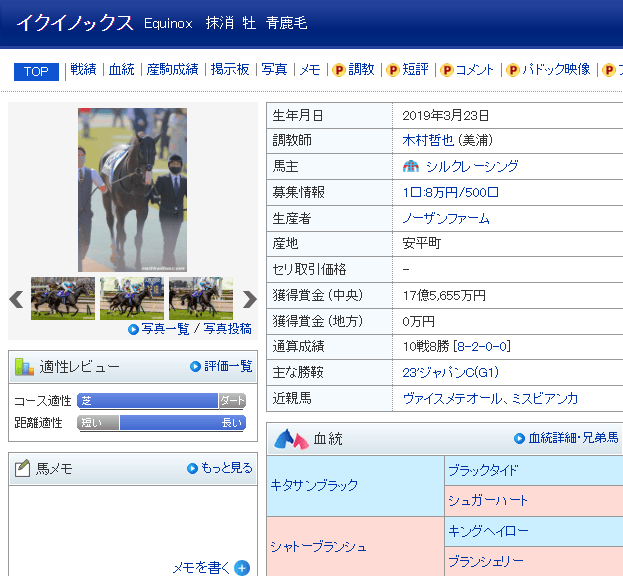Click the premium P icon beside コメント
This screenshot has height=576, width=623.
tap(447, 70)
